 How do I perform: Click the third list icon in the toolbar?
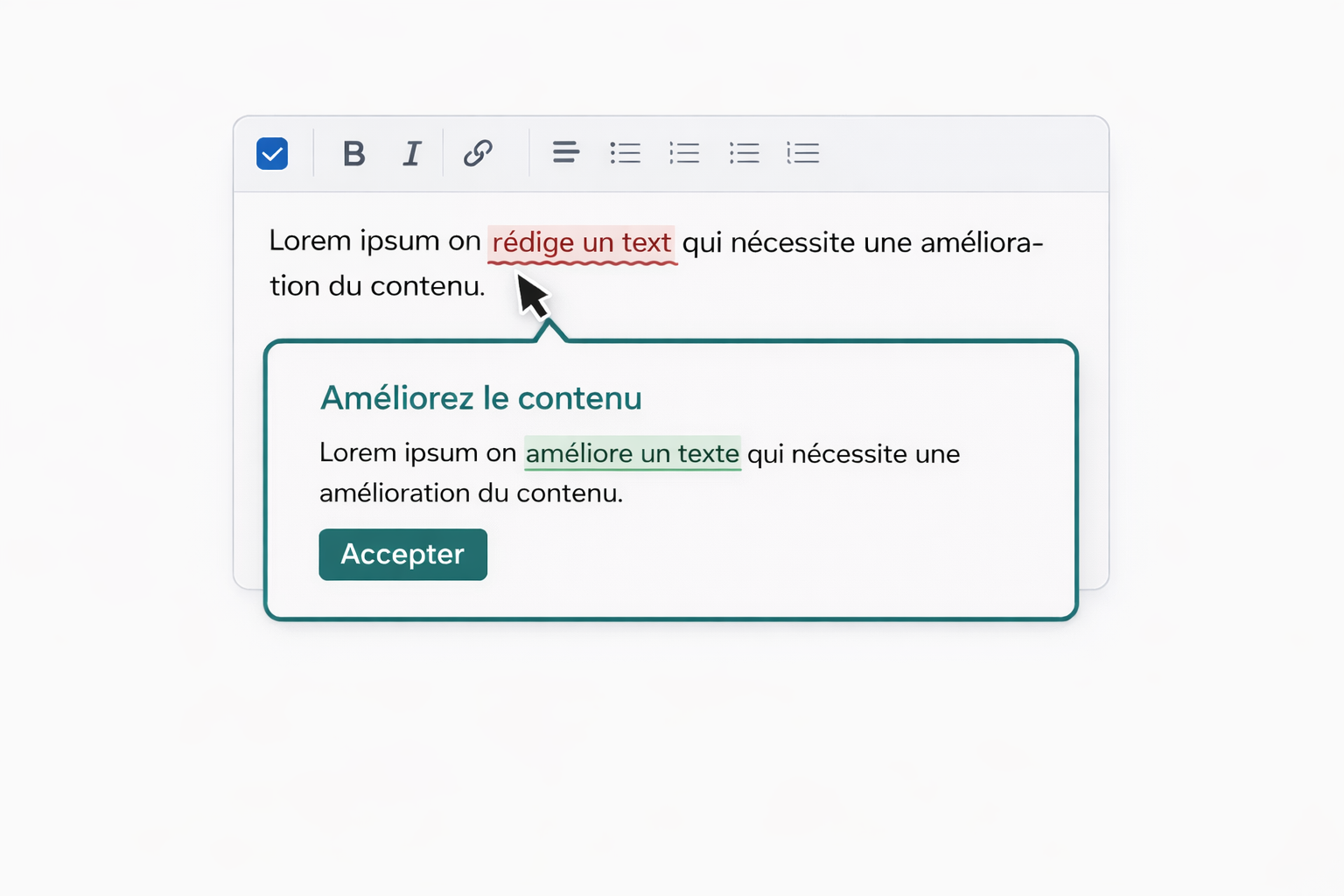click(x=744, y=153)
